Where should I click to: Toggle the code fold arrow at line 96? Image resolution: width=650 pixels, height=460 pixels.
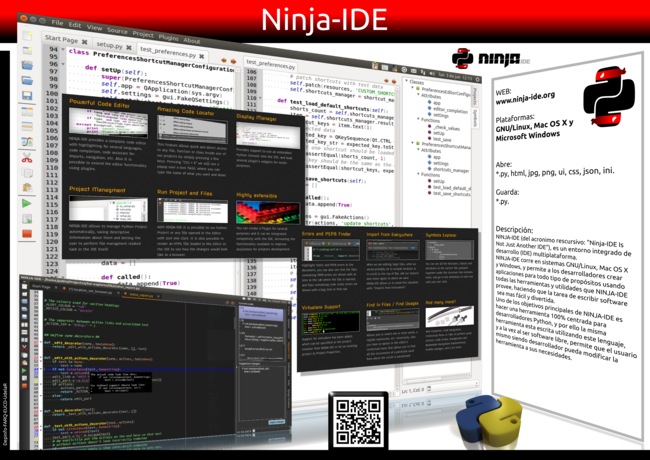point(63,64)
